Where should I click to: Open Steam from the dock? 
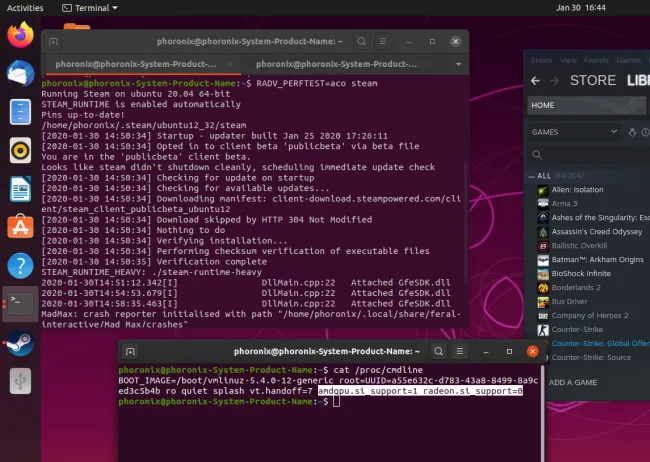(20, 343)
